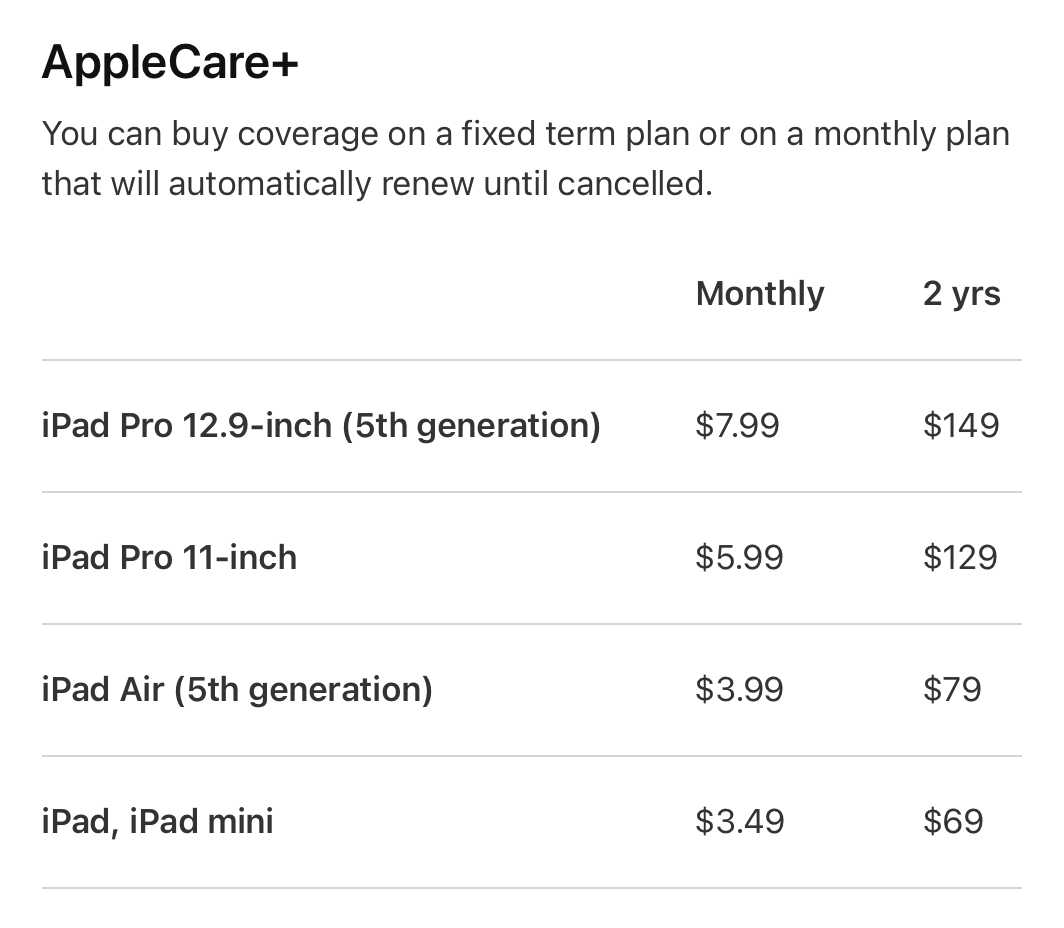Click the iPad Pro 11-inch row label
1064x928 pixels.
(169, 557)
